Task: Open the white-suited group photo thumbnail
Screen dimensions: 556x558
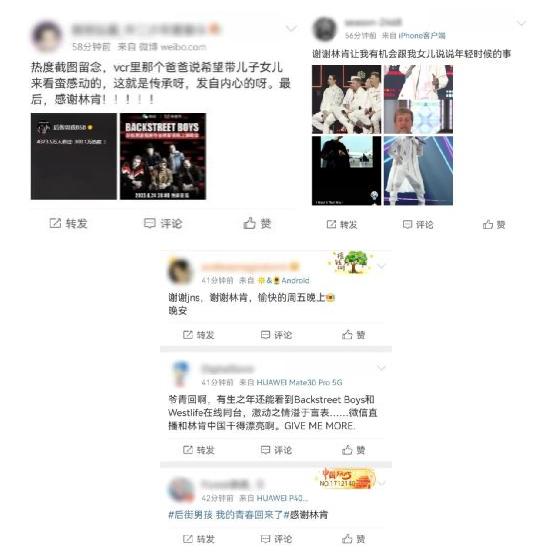Action: pyautogui.click(x=346, y=99)
